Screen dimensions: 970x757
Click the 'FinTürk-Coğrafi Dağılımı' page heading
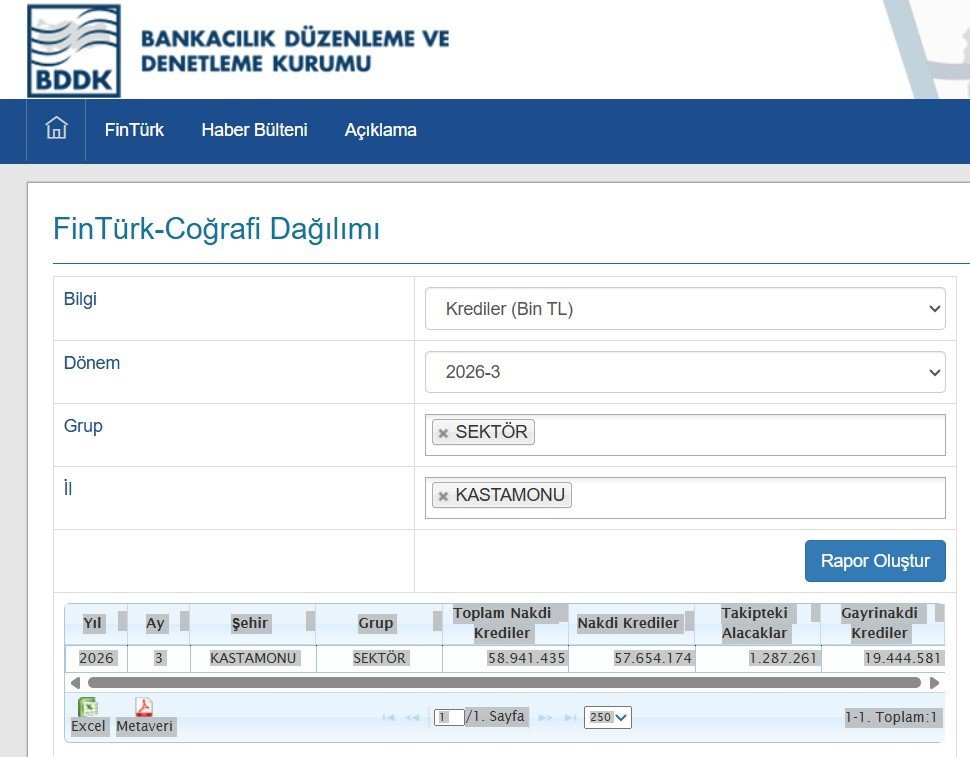tap(217, 228)
